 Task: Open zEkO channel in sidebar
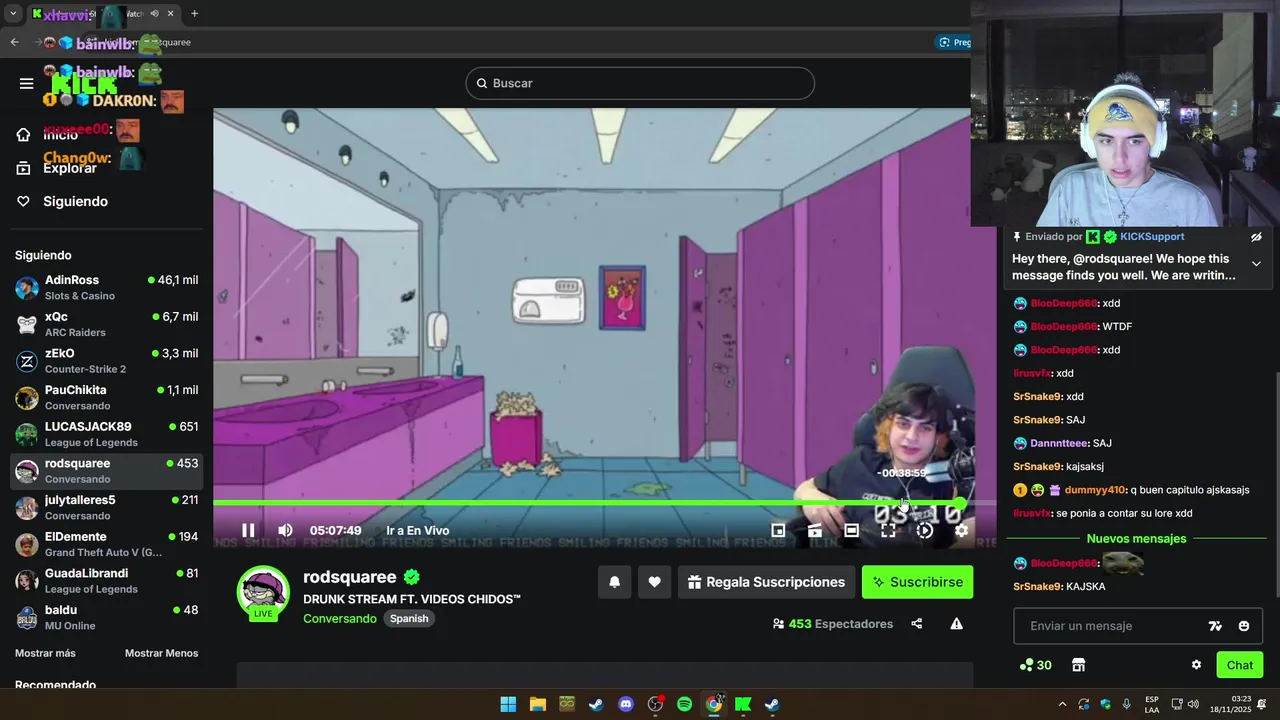pyautogui.click(x=106, y=361)
